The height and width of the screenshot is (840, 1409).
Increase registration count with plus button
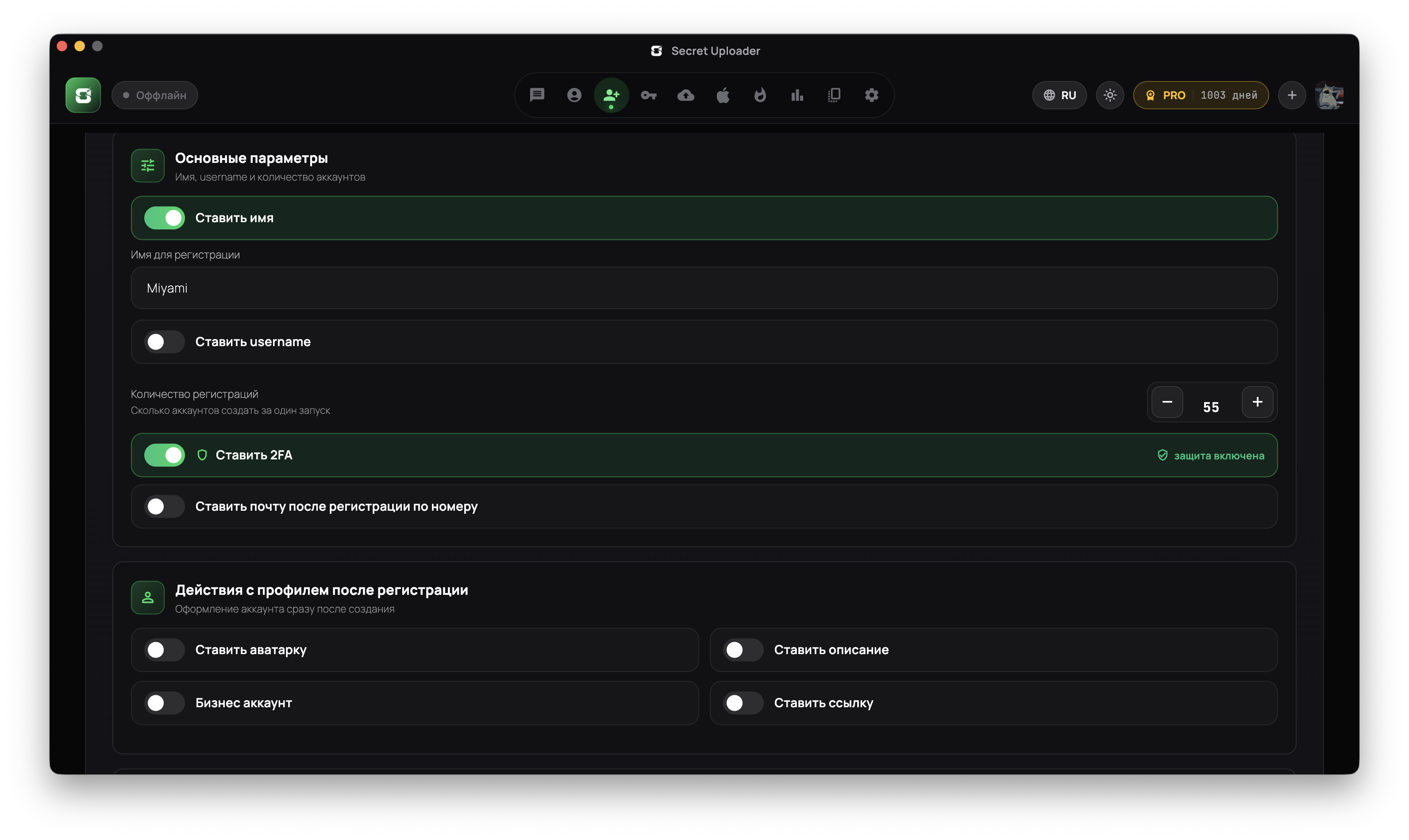[x=1257, y=402]
